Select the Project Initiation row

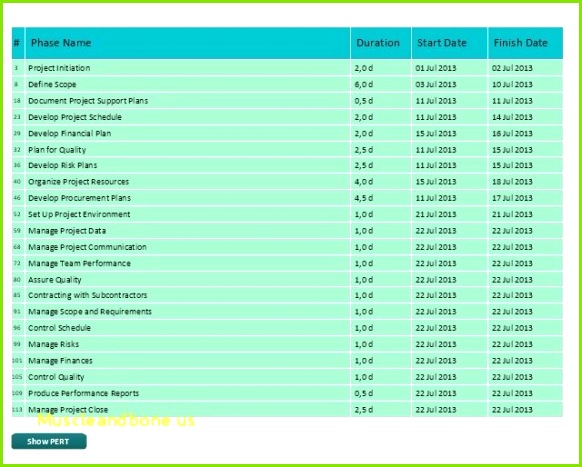tap(287, 68)
